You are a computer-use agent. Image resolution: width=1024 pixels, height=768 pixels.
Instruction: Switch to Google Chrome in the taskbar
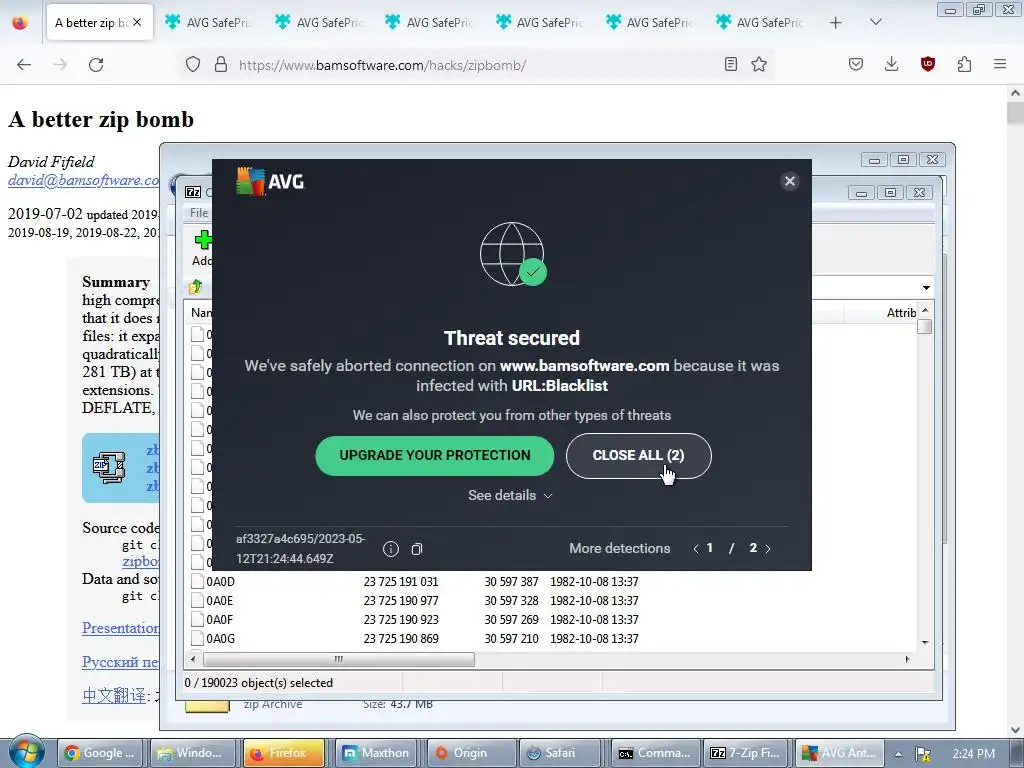(x=101, y=753)
